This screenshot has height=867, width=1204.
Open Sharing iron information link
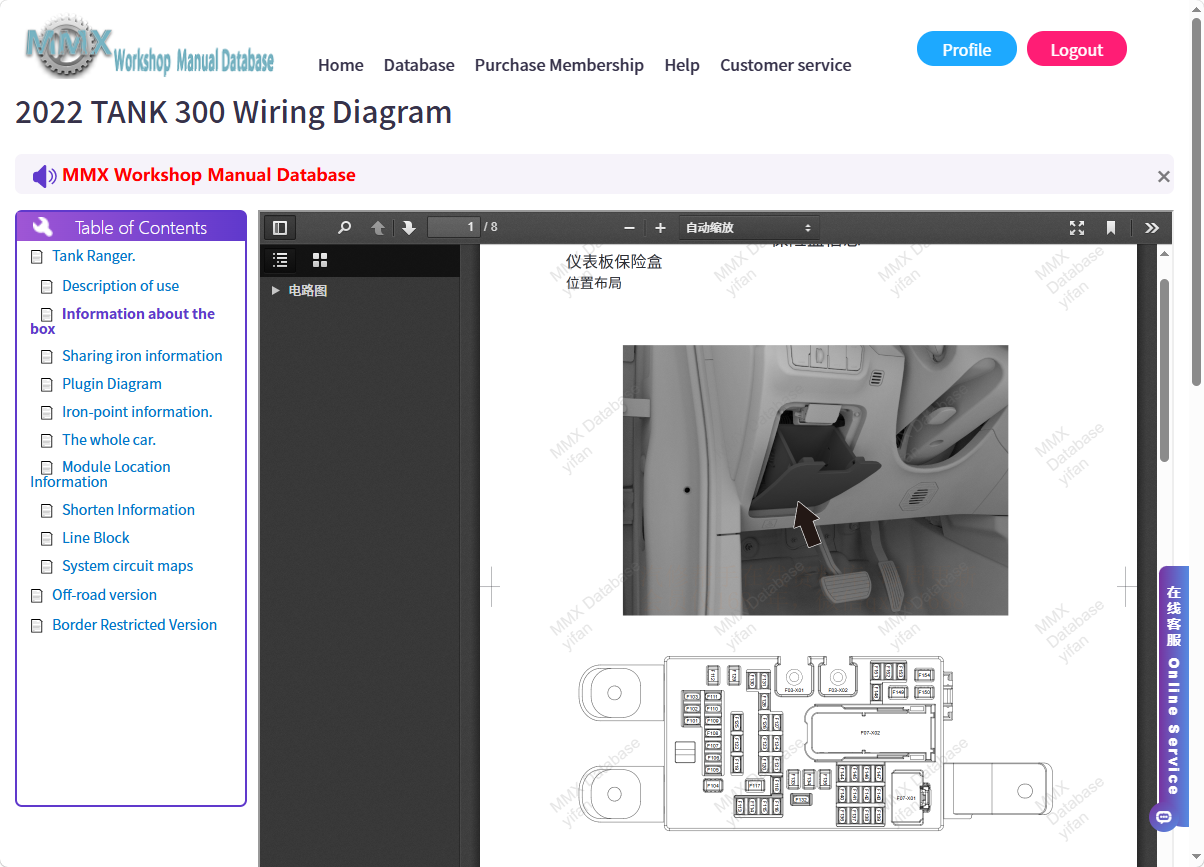(142, 356)
